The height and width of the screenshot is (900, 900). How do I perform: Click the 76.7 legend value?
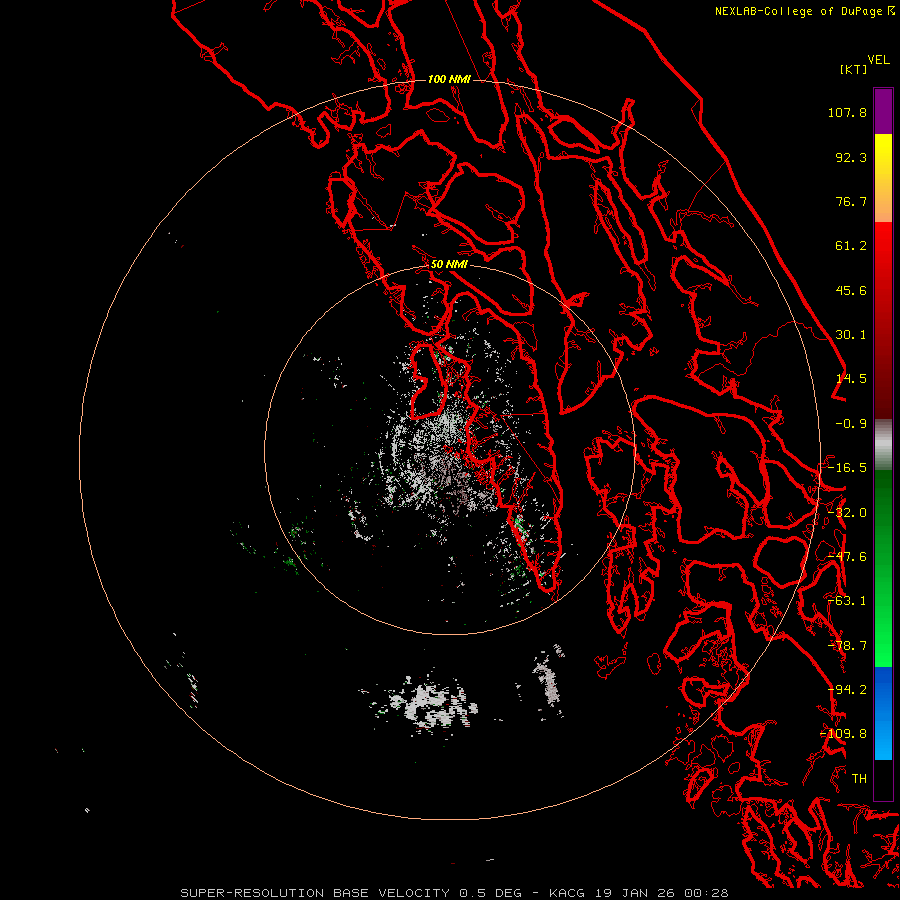851,201
